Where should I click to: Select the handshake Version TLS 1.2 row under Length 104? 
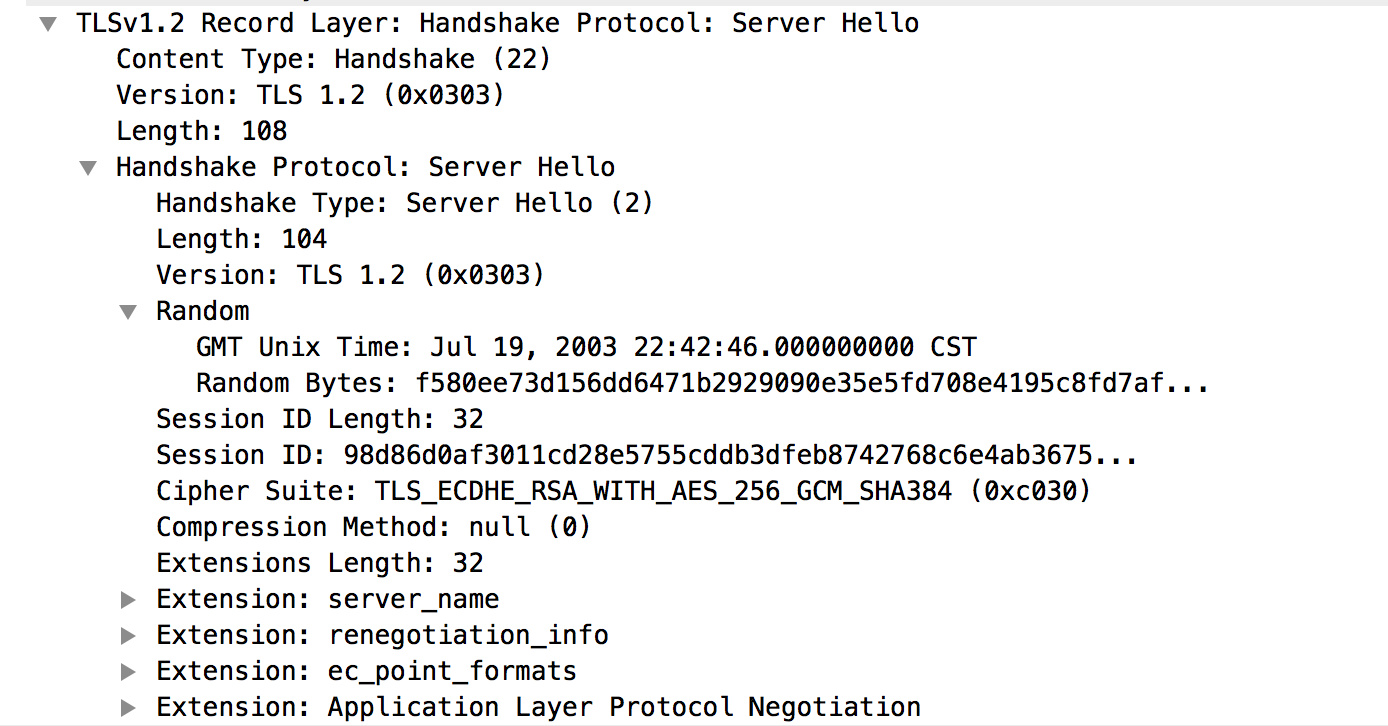tap(350, 275)
